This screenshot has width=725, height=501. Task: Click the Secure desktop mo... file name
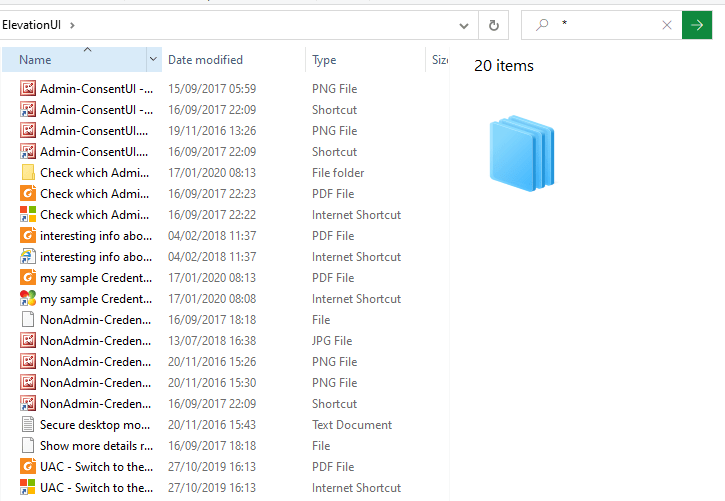click(95, 425)
